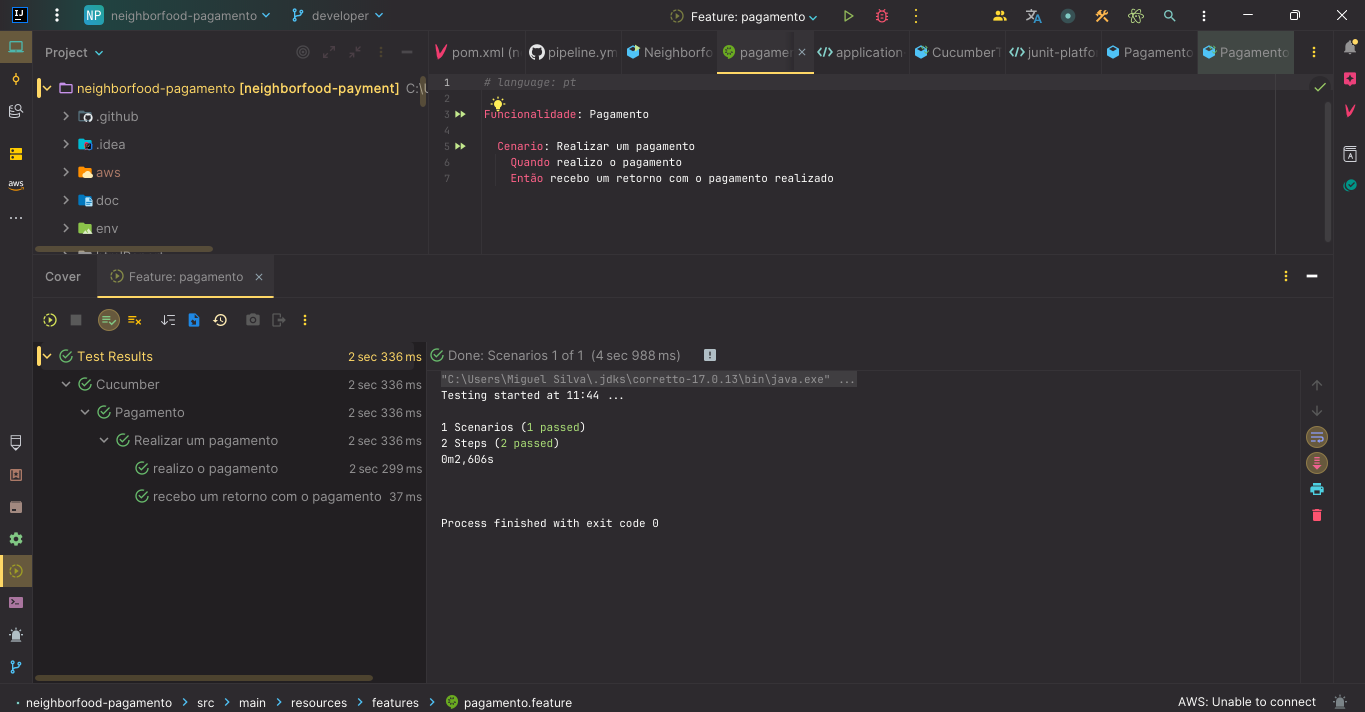Viewport: 1365px width, 712px height.
Task: Click the test tree horizontal scrollbar
Action: 205,678
